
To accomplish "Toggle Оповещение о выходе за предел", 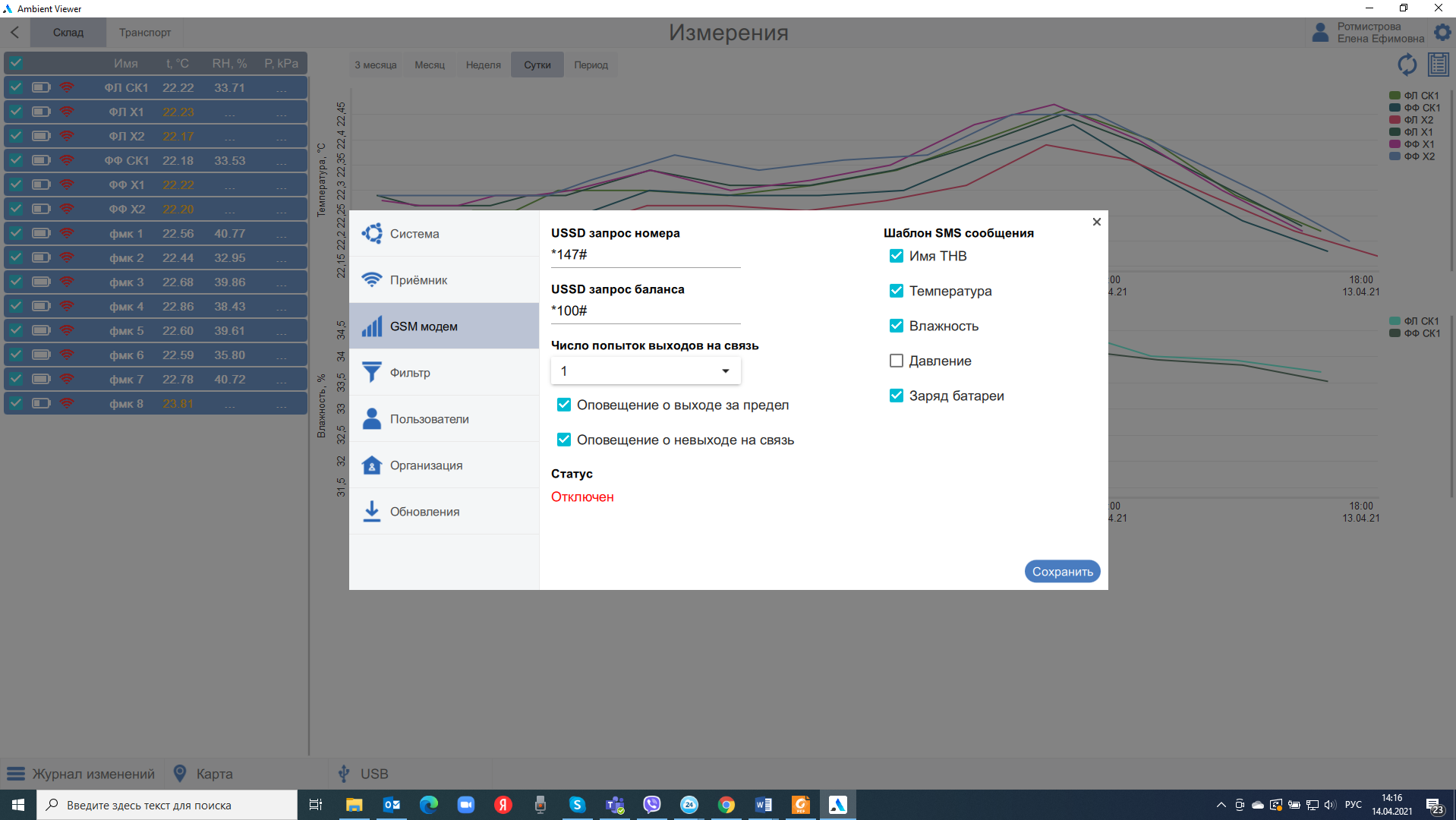I will [x=564, y=405].
